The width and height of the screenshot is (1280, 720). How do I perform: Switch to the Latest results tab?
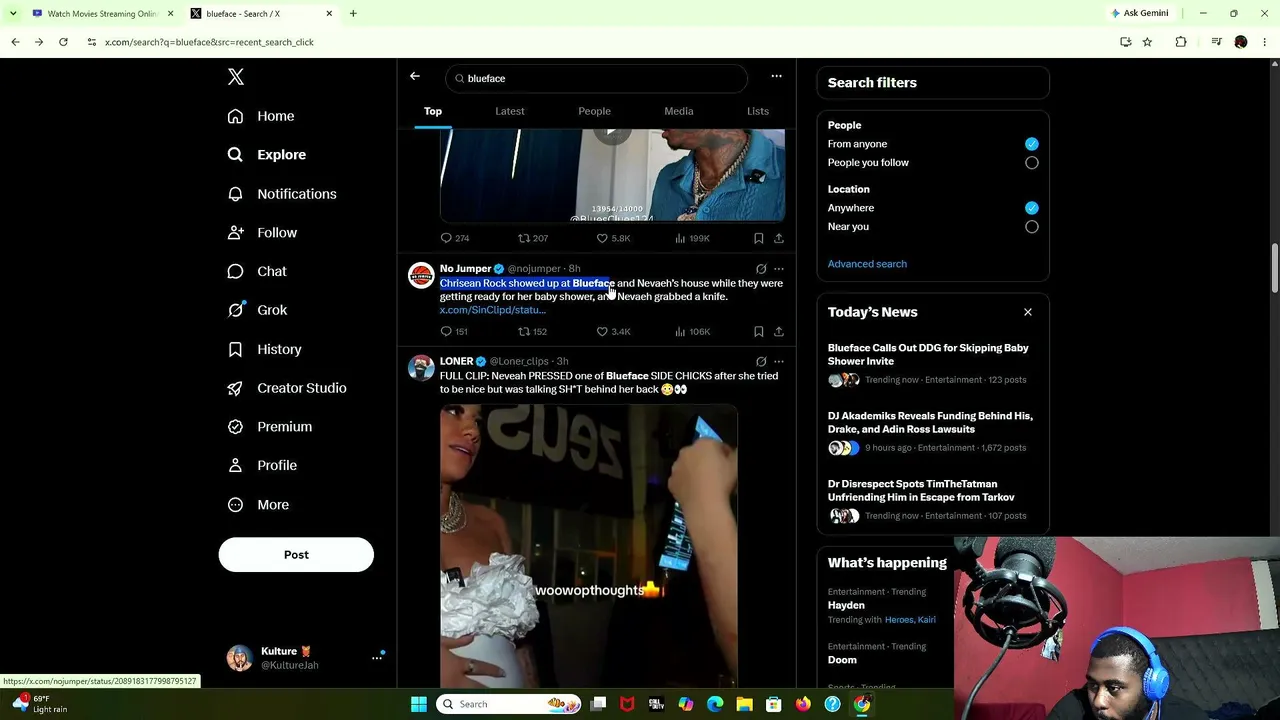(510, 111)
